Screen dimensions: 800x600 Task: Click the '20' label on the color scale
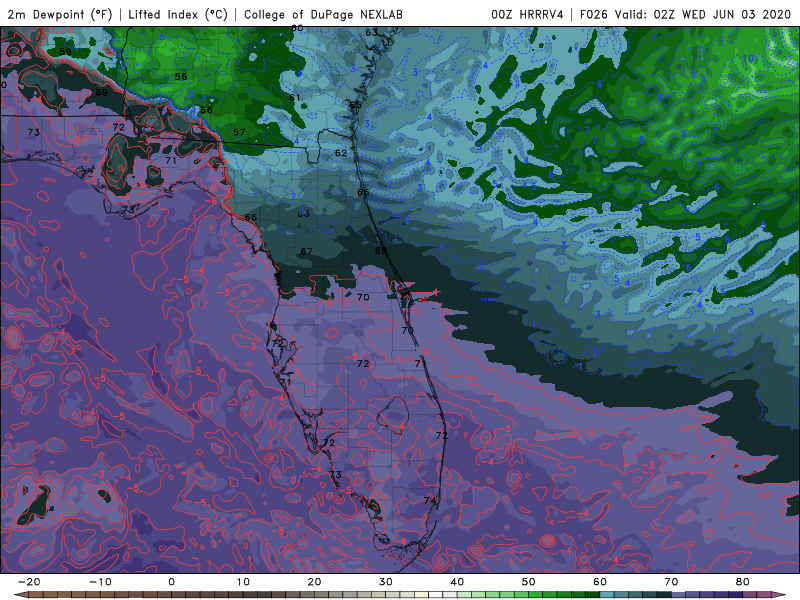[314, 582]
